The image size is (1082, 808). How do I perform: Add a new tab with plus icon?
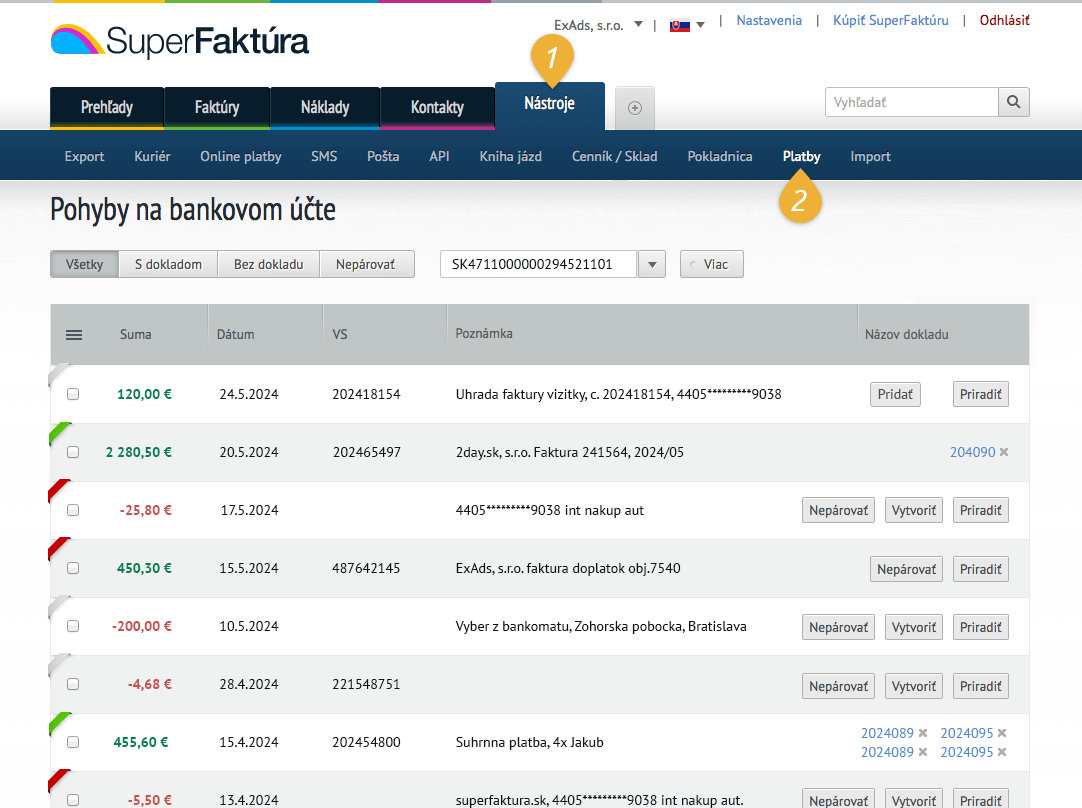(x=635, y=108)
